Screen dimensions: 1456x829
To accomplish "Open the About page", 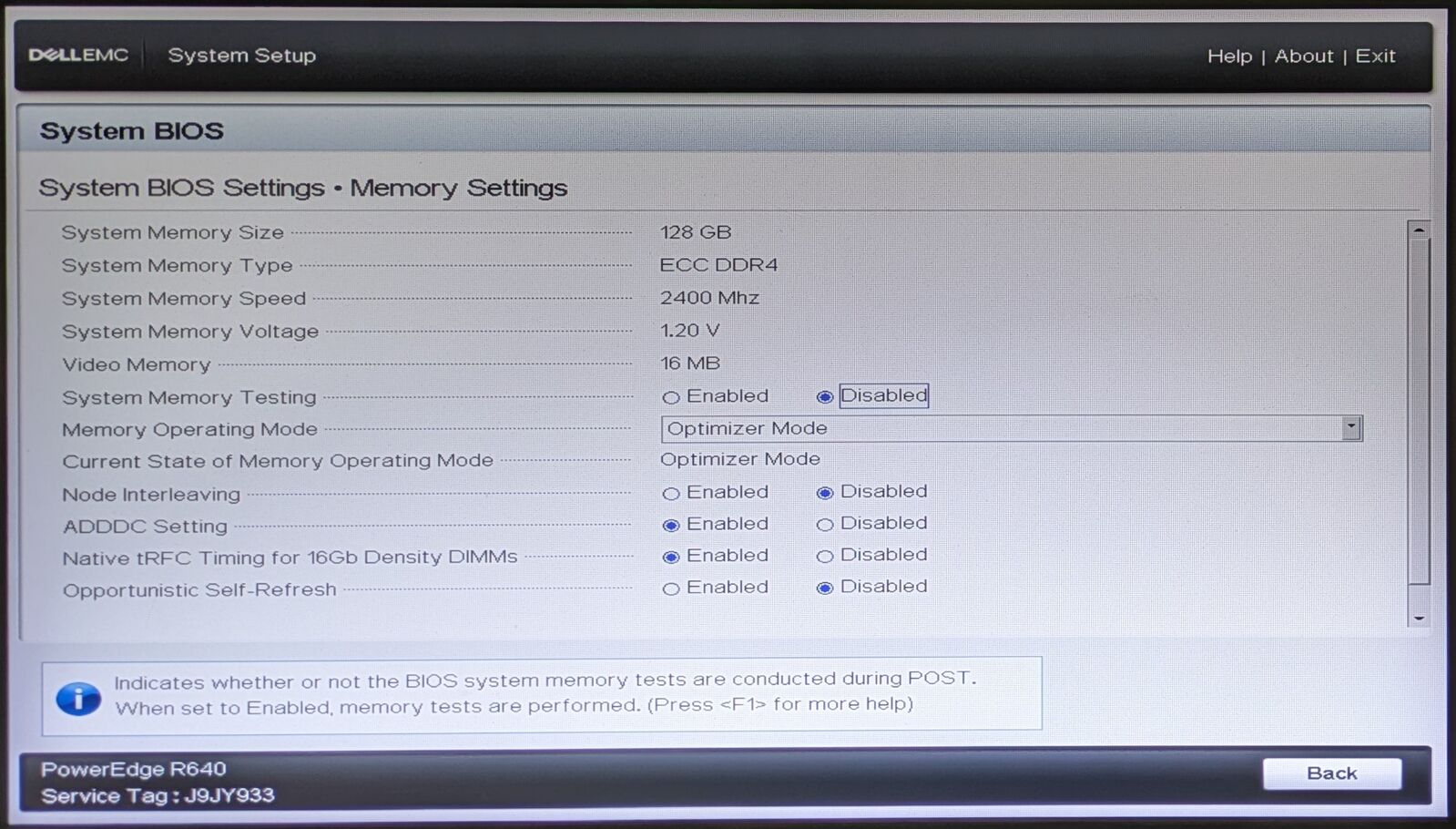I will [x=1304, y=56].
